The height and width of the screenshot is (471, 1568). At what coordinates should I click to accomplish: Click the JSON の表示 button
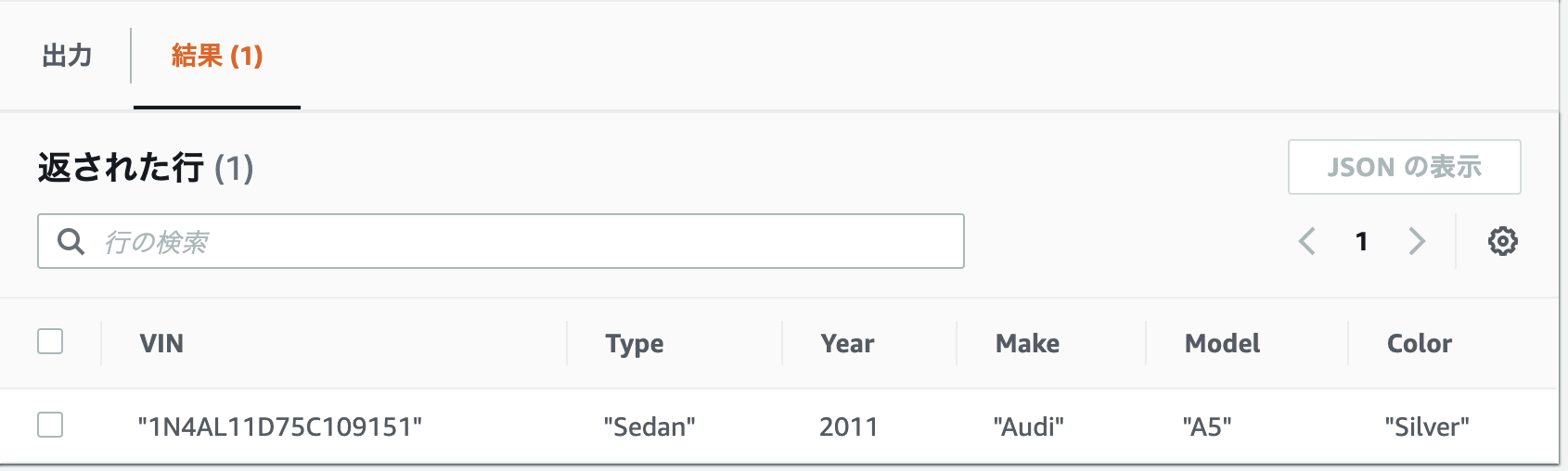[1404, 167]
